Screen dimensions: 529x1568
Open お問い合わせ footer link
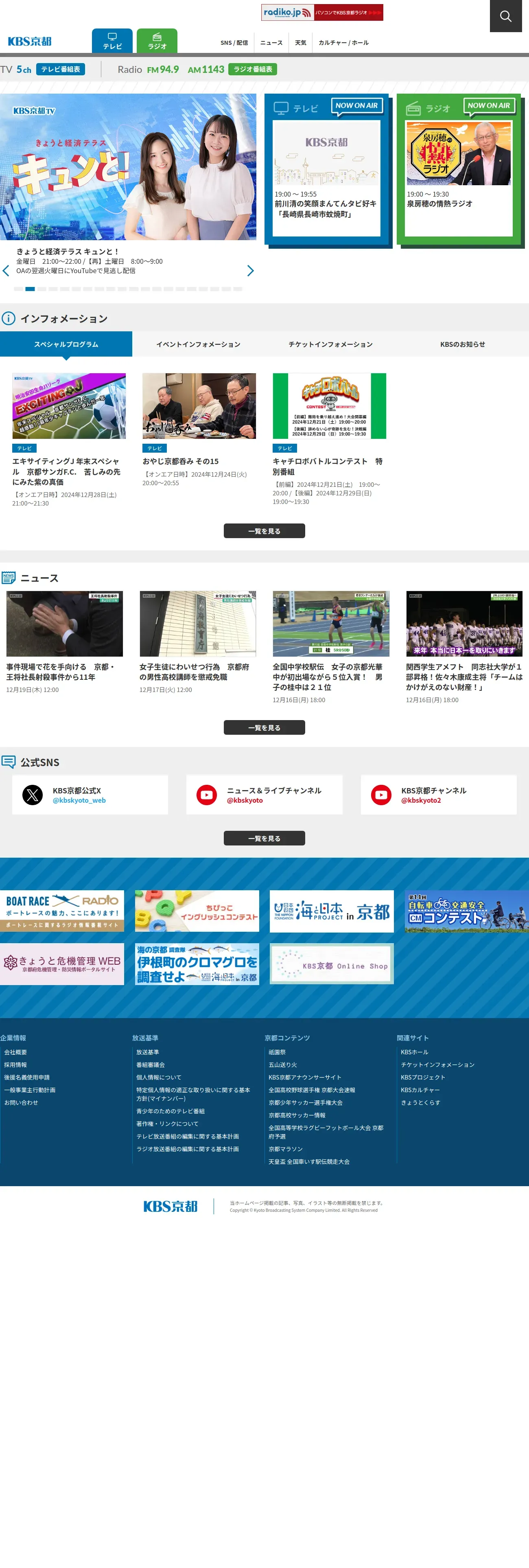point(21,1103)
